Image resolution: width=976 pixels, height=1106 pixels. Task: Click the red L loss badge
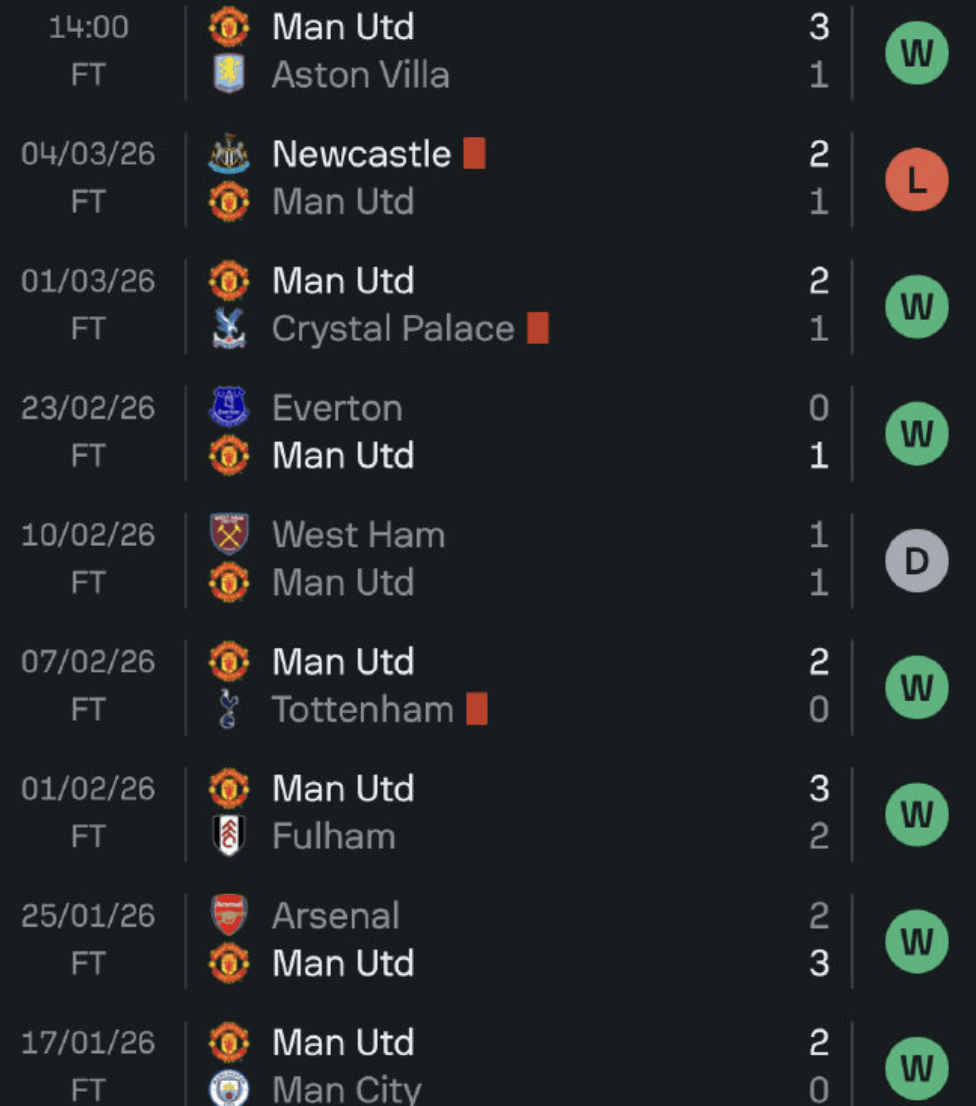(916, 180)
